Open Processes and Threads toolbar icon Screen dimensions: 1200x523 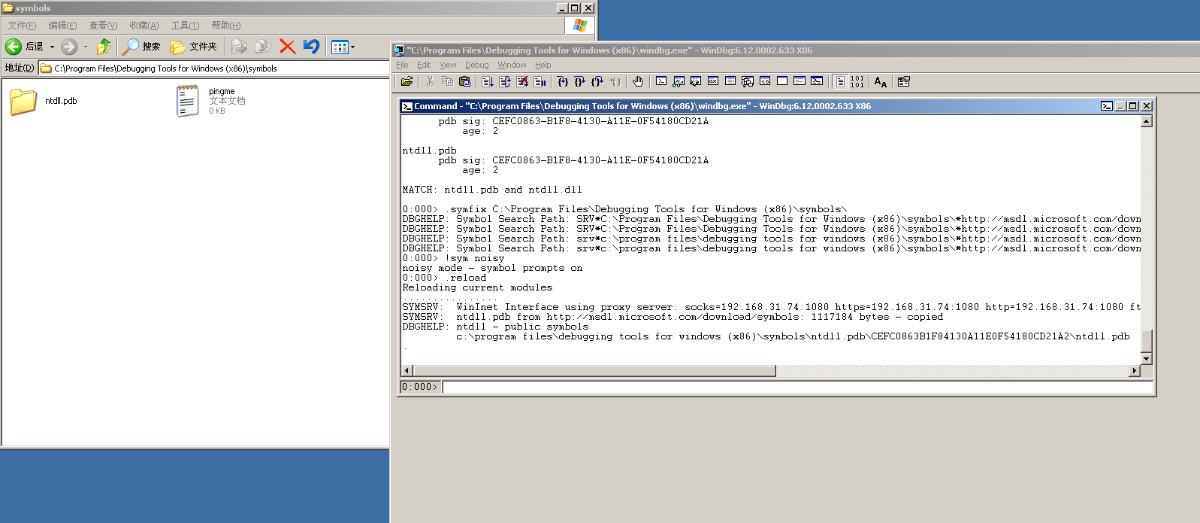click(799, 81)
